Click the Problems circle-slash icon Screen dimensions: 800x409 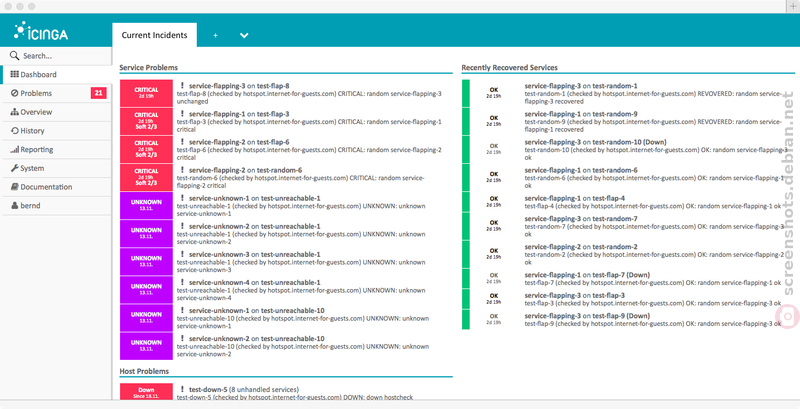[x=14, y=93]
